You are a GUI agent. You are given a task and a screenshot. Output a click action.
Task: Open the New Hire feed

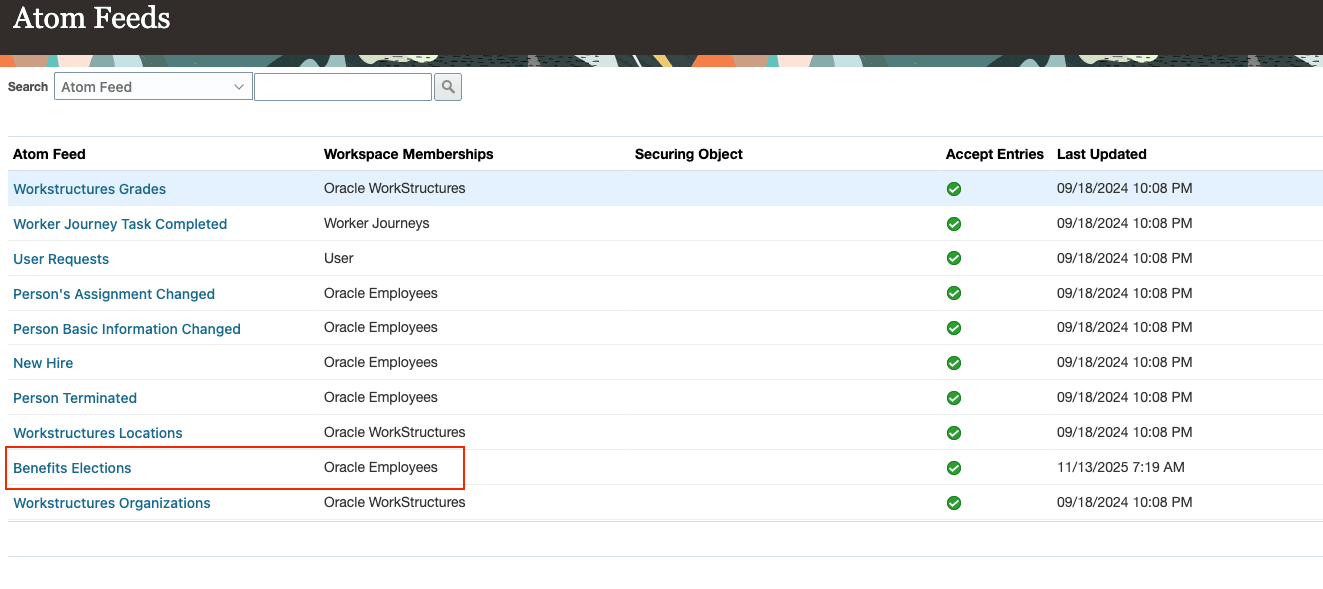43,362
